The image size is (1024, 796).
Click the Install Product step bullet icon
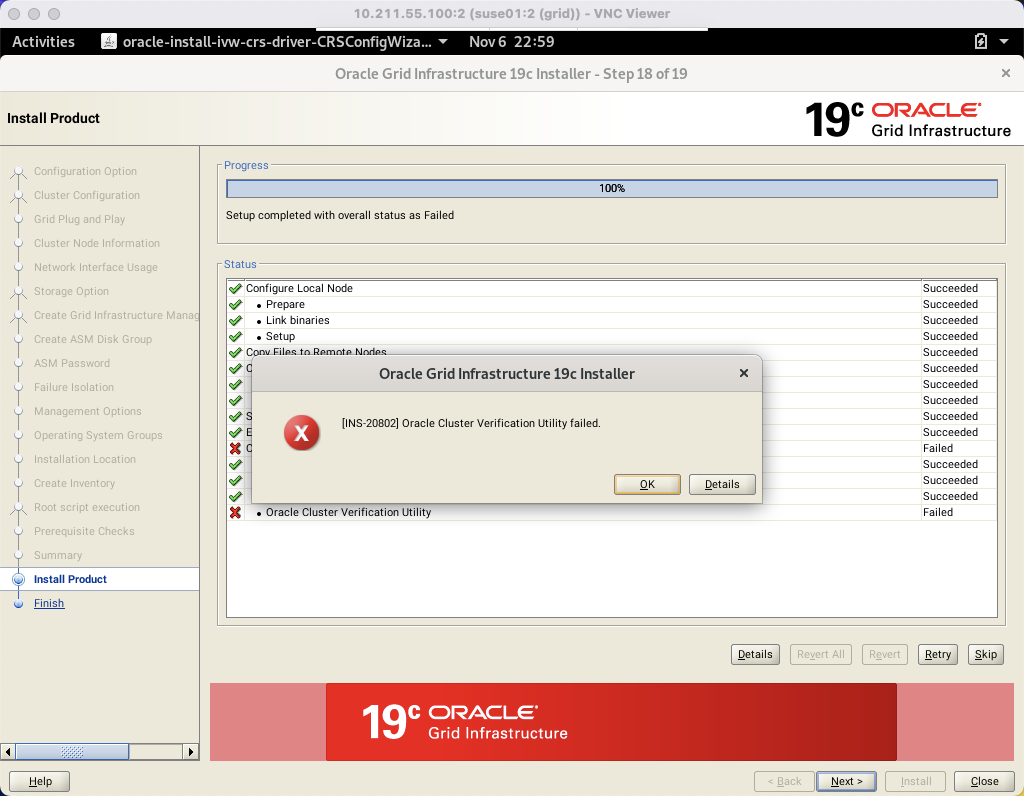(x=18, y=579)
